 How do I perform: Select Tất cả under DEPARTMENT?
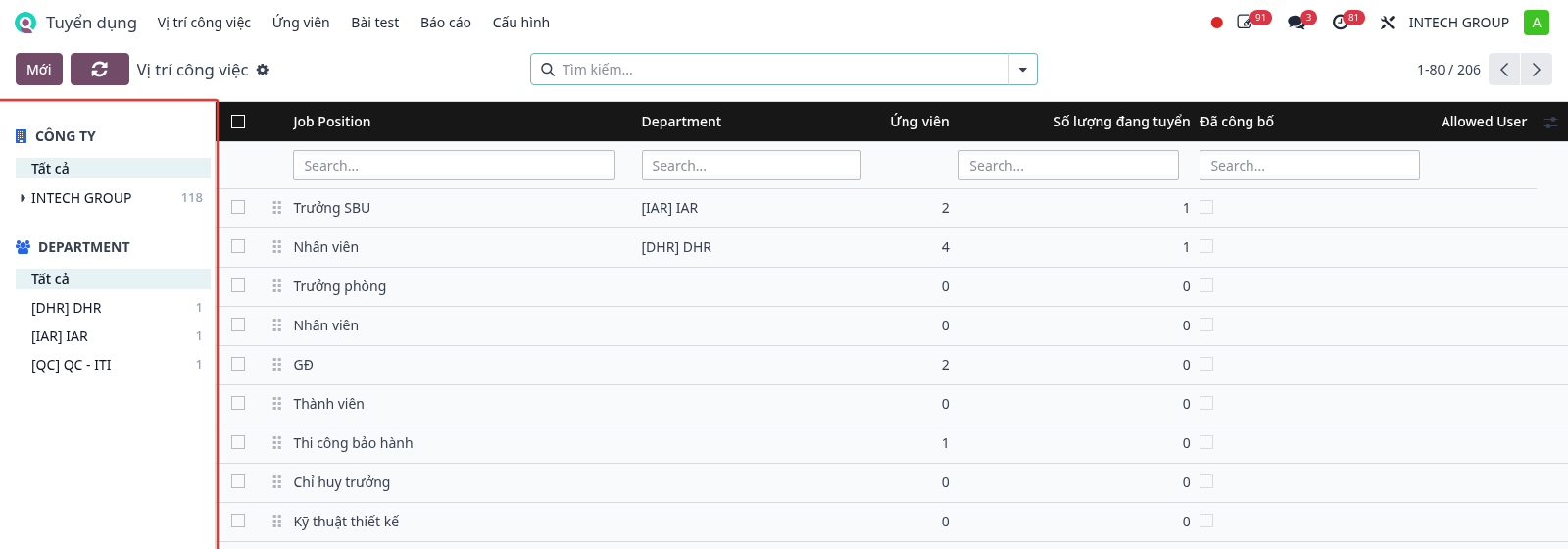point(113,279)
